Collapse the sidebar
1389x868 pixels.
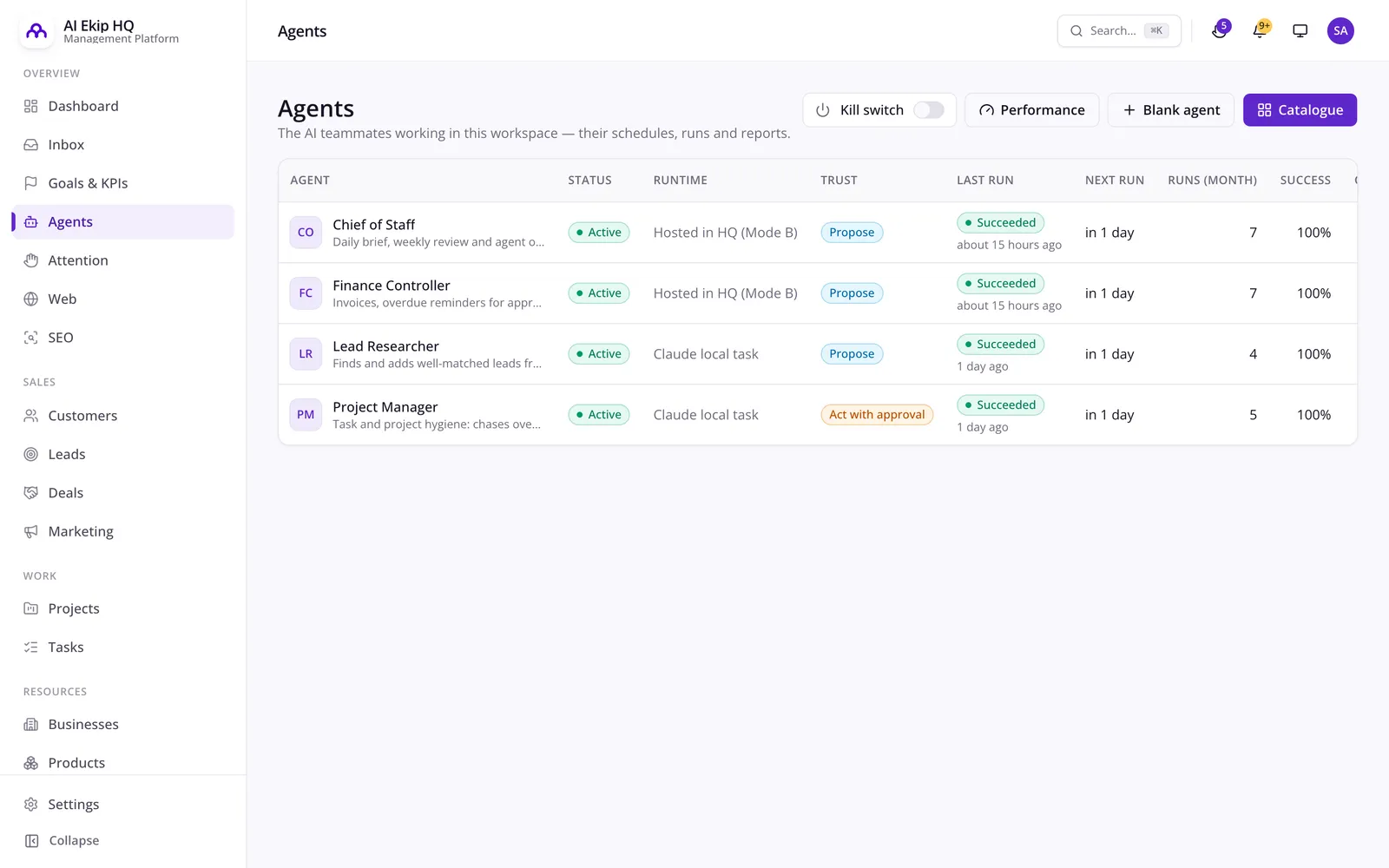[x=123, y=840]
